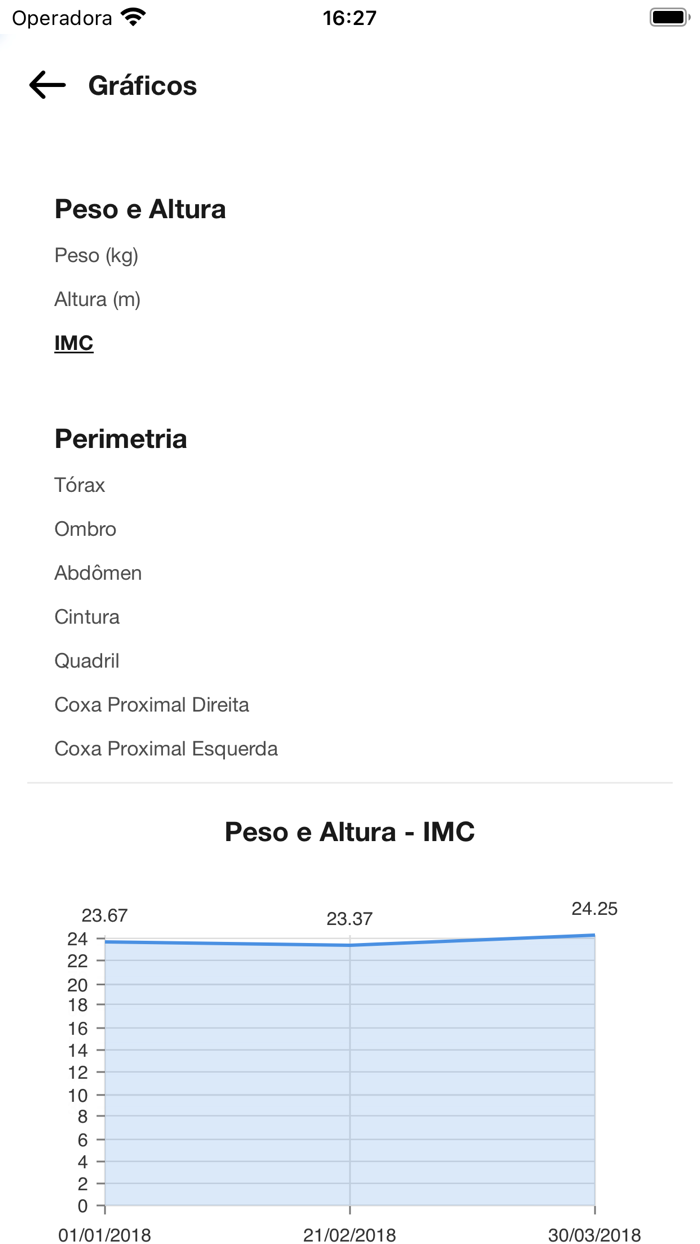Choose Coxa Proximal Direita

(x=152, y=705)
